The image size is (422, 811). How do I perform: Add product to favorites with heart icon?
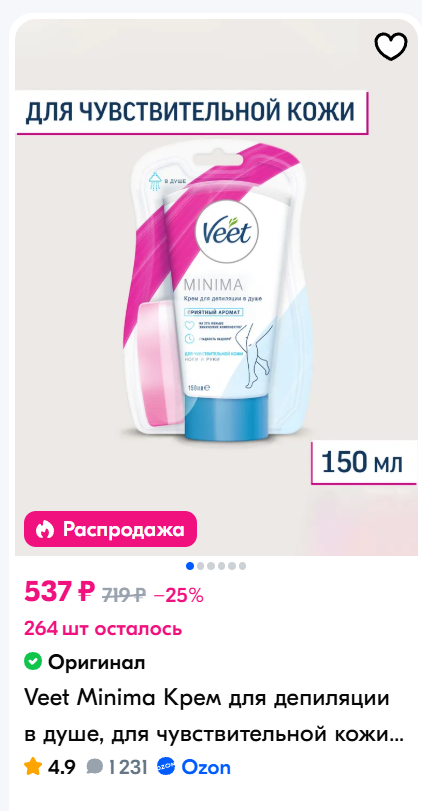pos(390,47)
